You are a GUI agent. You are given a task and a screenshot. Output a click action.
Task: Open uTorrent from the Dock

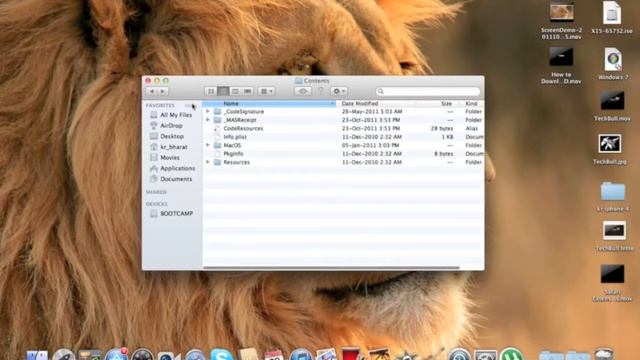511,354
